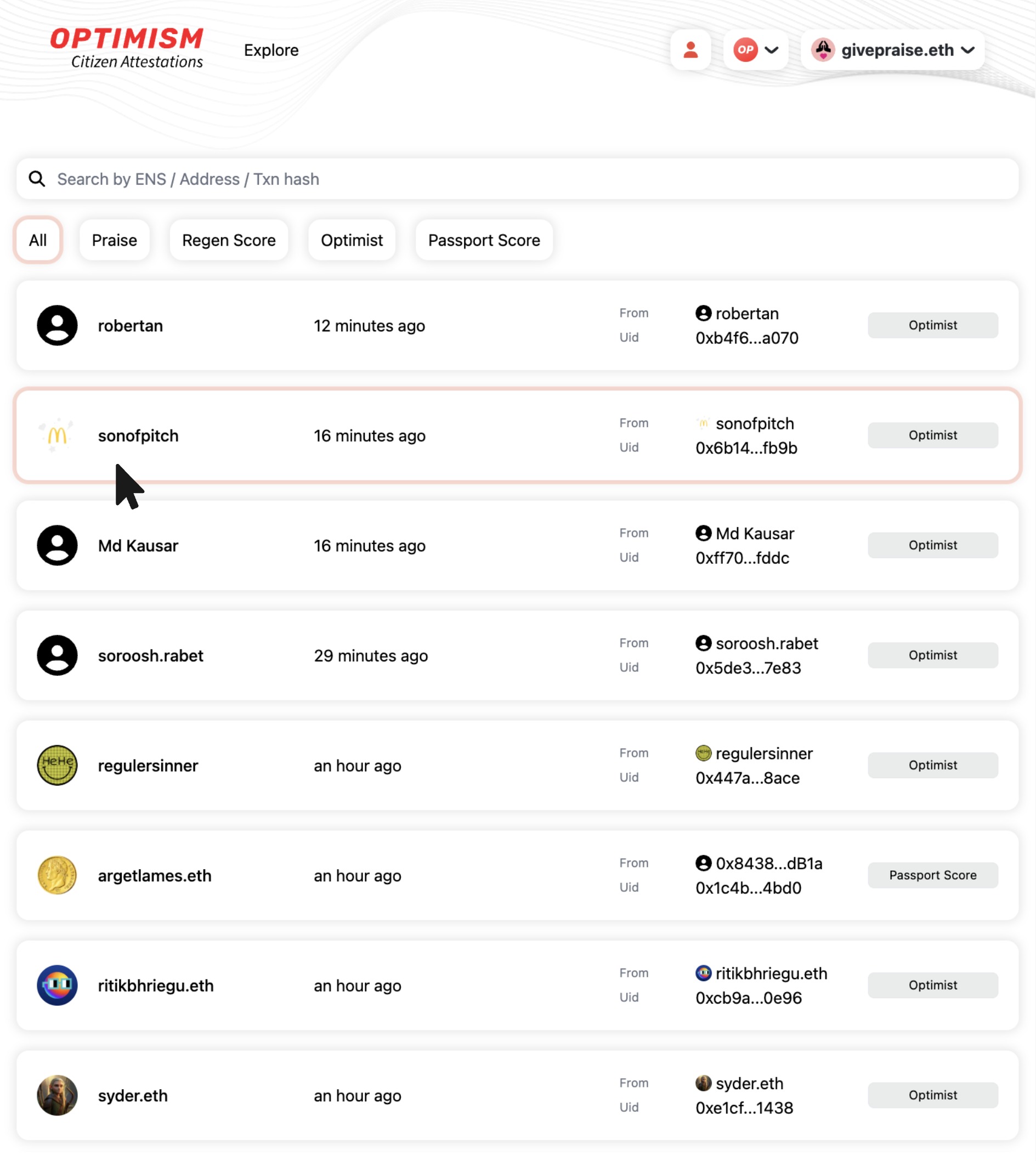Click the user profile icon button

pyautogui.click(x=690, y=50)
